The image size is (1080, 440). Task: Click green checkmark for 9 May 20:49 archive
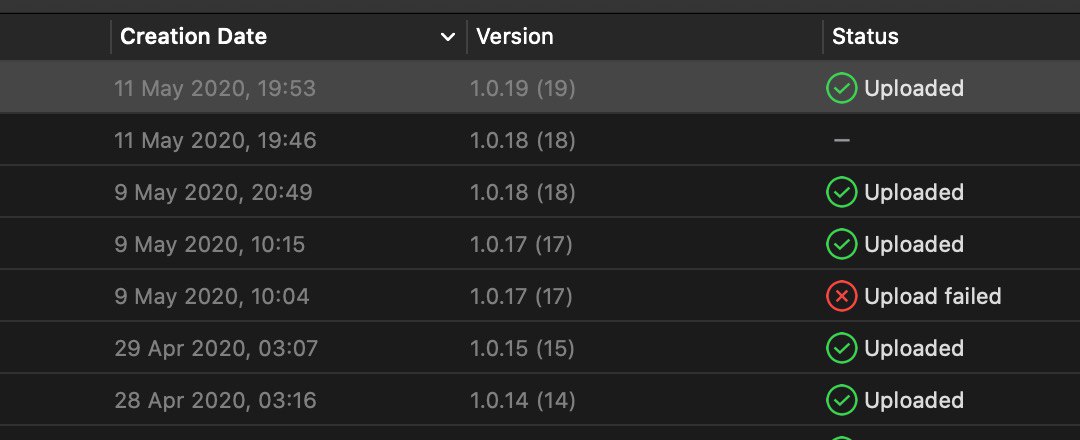pyautogui.click(x=841, y=192)
